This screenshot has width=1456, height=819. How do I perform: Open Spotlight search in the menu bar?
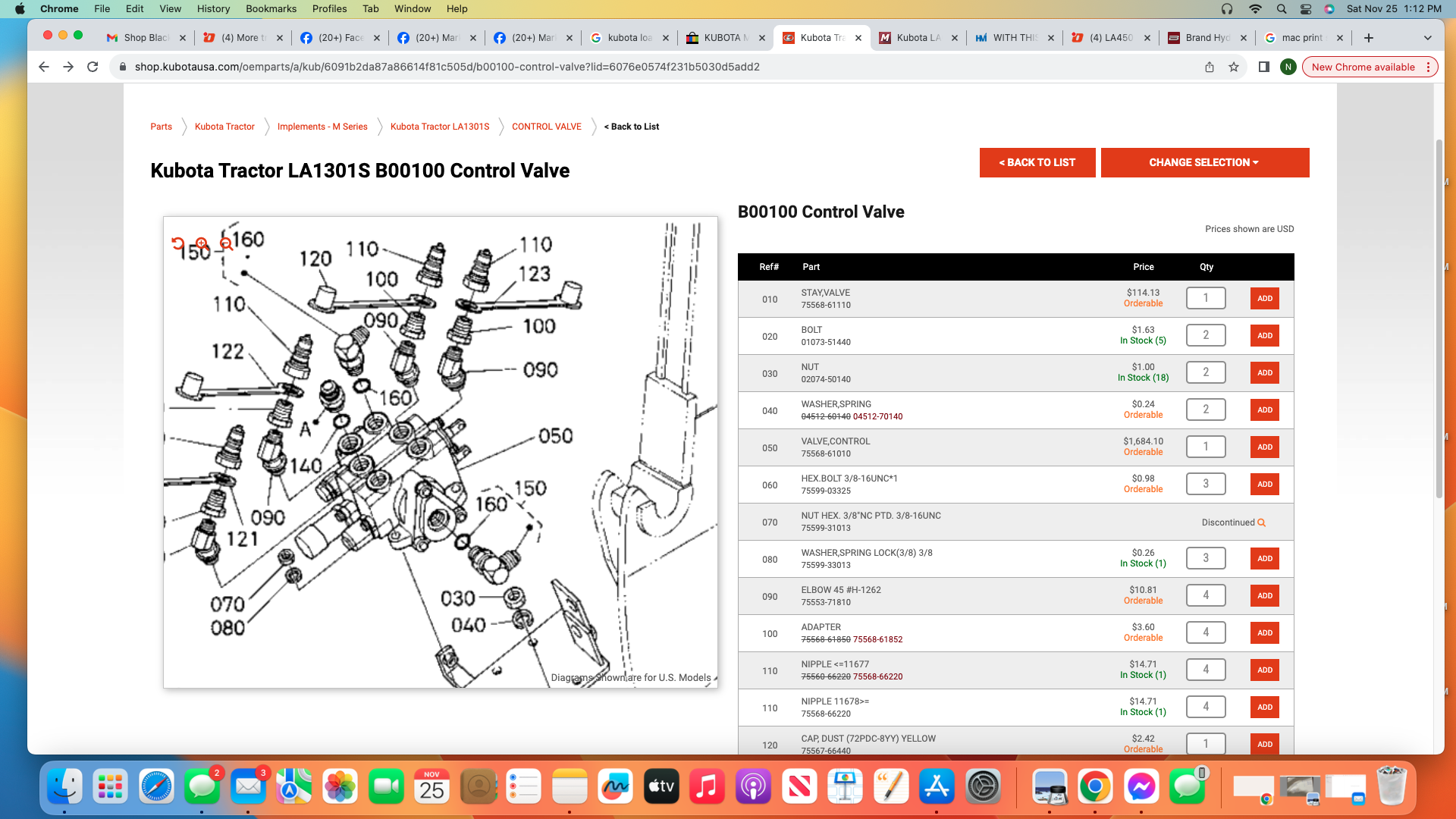click(x=1282, y=9)
